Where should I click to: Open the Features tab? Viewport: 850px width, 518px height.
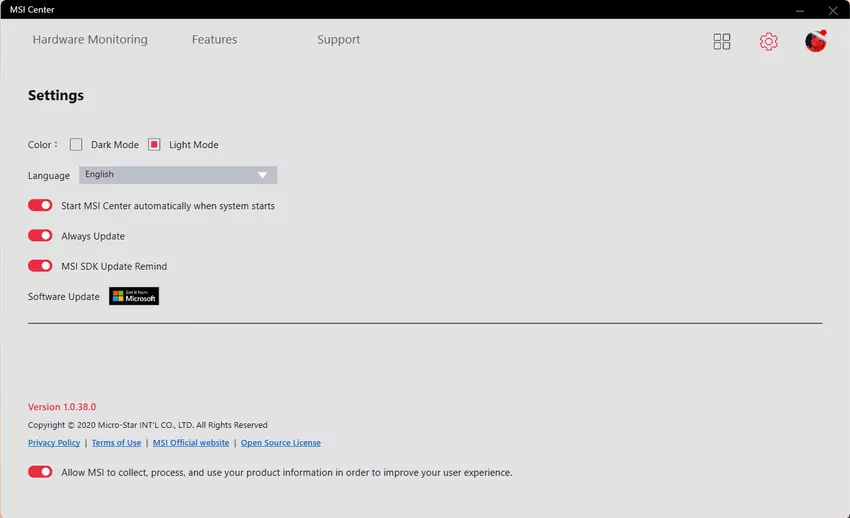pos(214,40)
